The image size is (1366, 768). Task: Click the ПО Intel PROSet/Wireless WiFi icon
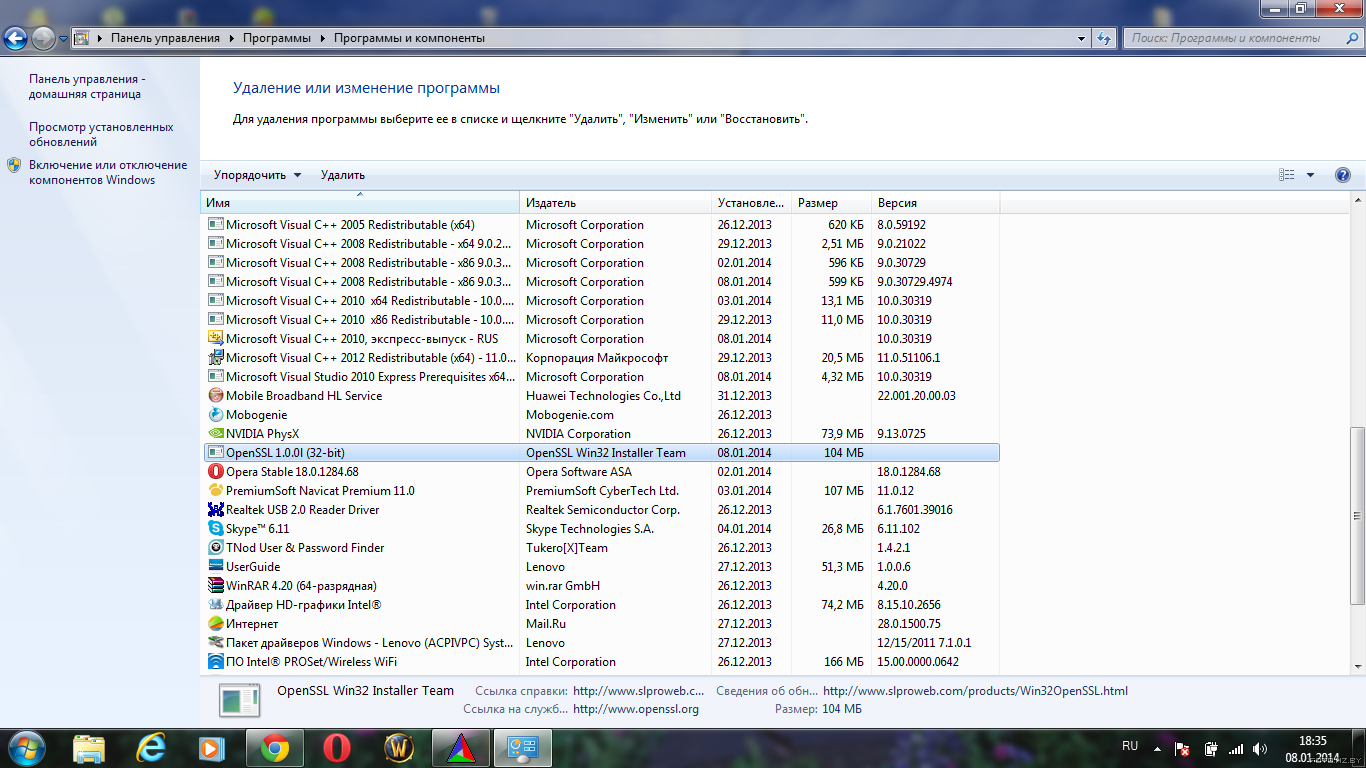pos(215,661)
